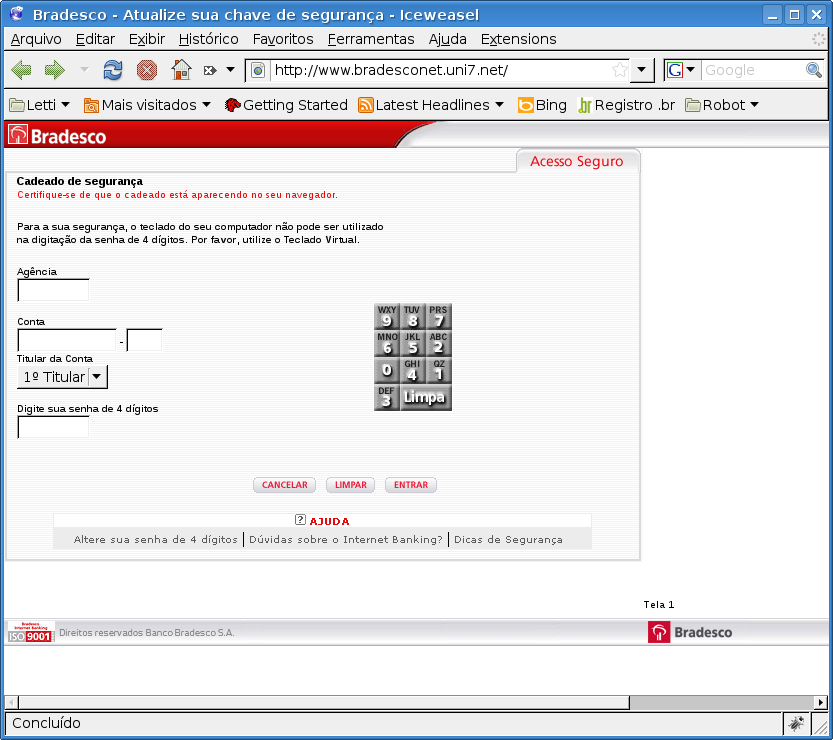Screen dimensions: 833x740
Task: Click the virtual keypad 5 key
Action: pos(413,344)
